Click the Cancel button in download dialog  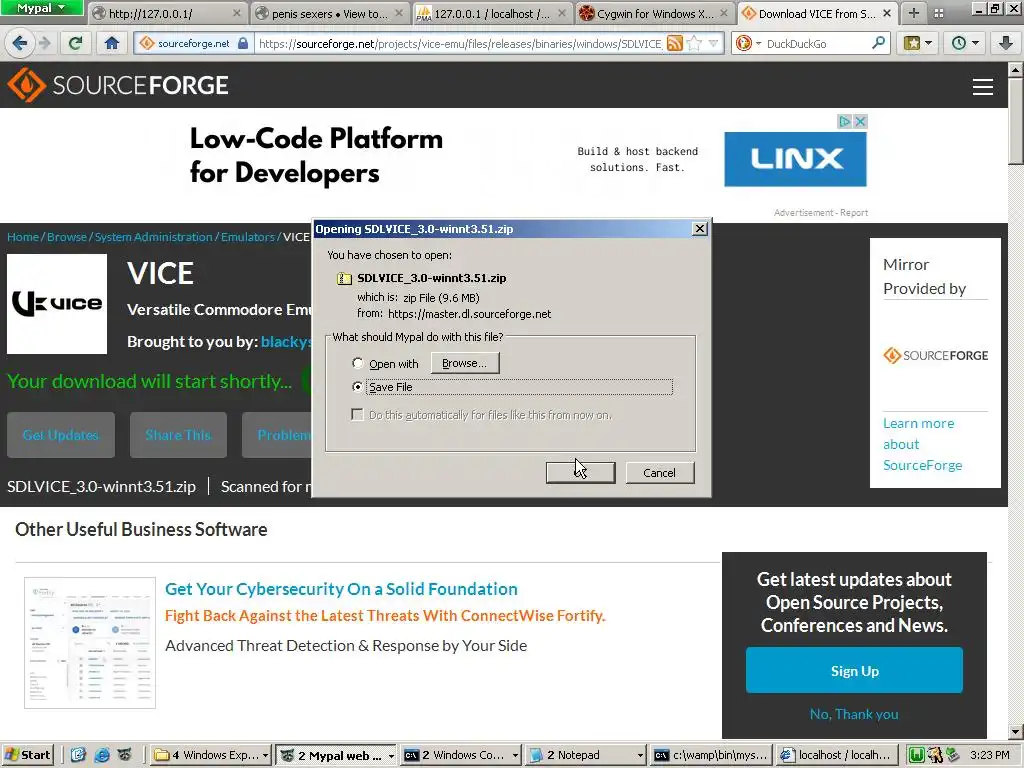(x=660, y=473)
